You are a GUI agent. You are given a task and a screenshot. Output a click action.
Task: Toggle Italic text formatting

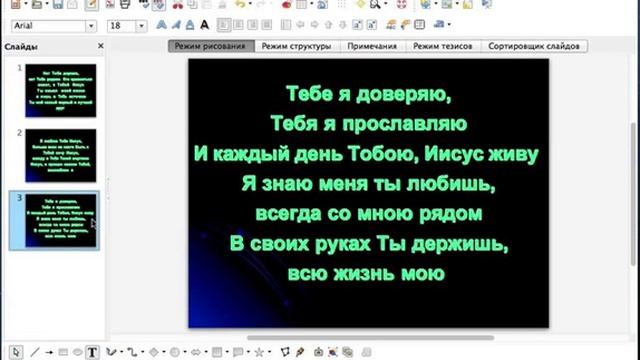point(176,25)
